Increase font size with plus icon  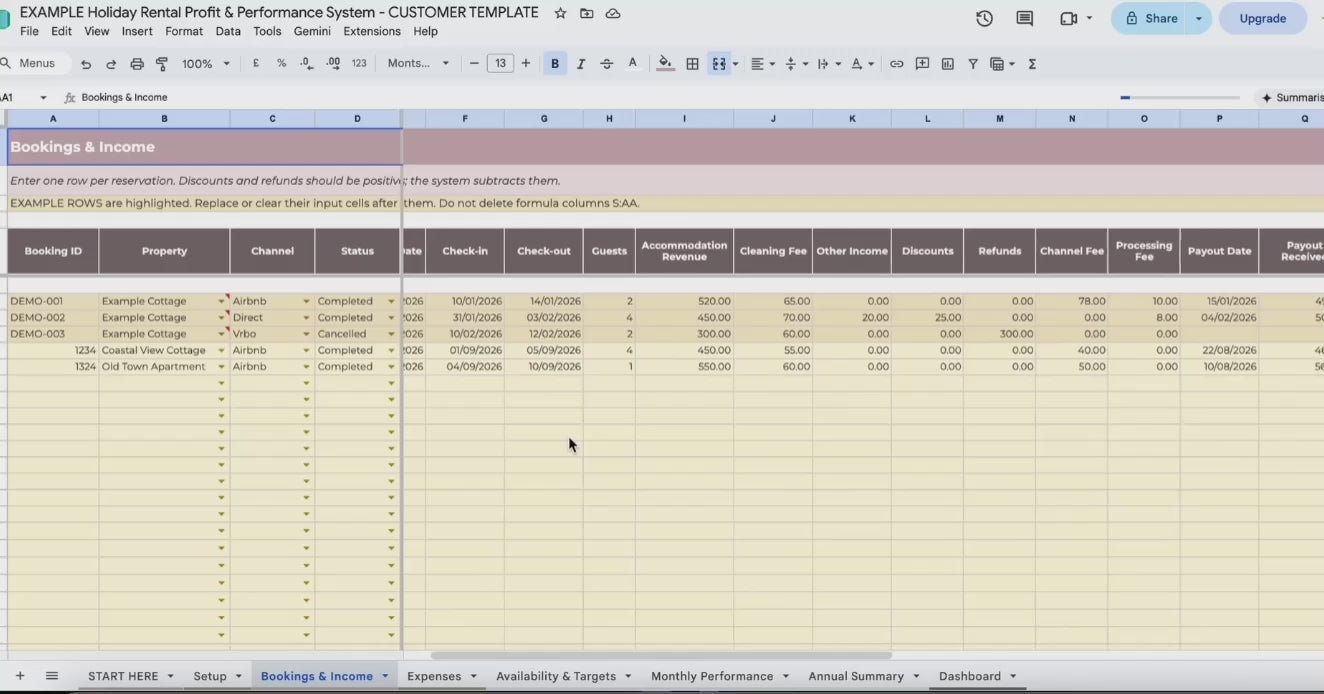click(x=526, y=63)
